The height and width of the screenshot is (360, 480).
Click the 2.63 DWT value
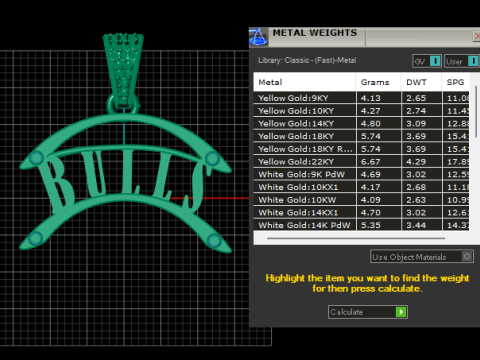(x=416, y=200)
